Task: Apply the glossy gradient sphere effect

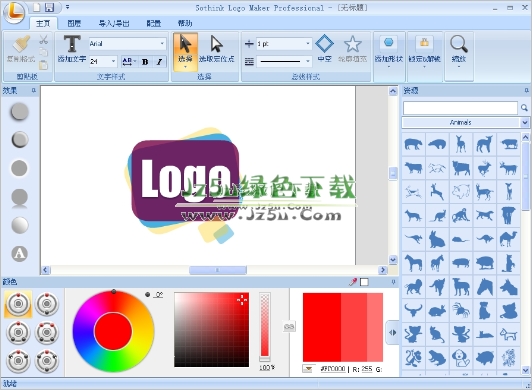Action: (19, 225)
